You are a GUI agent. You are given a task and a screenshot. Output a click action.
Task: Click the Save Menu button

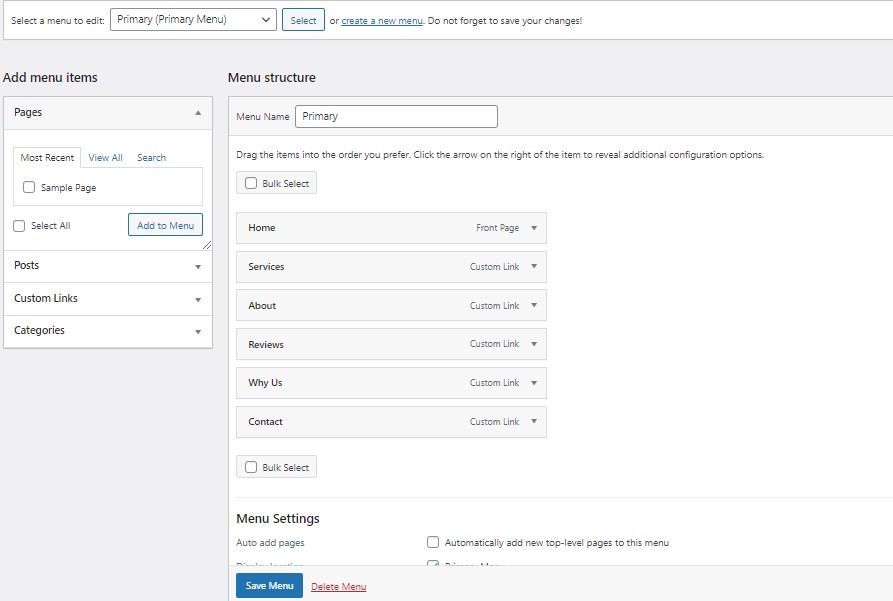(269, 586)
